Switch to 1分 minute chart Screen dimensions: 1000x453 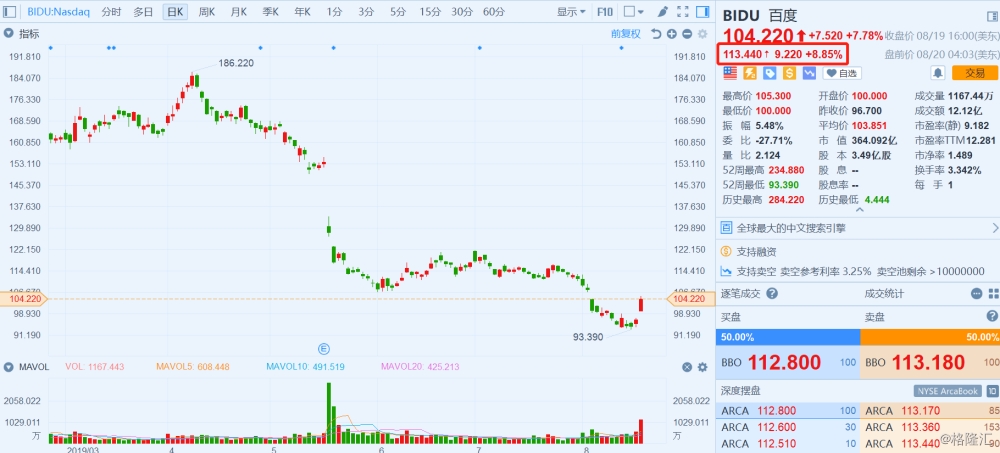point(334,11)
